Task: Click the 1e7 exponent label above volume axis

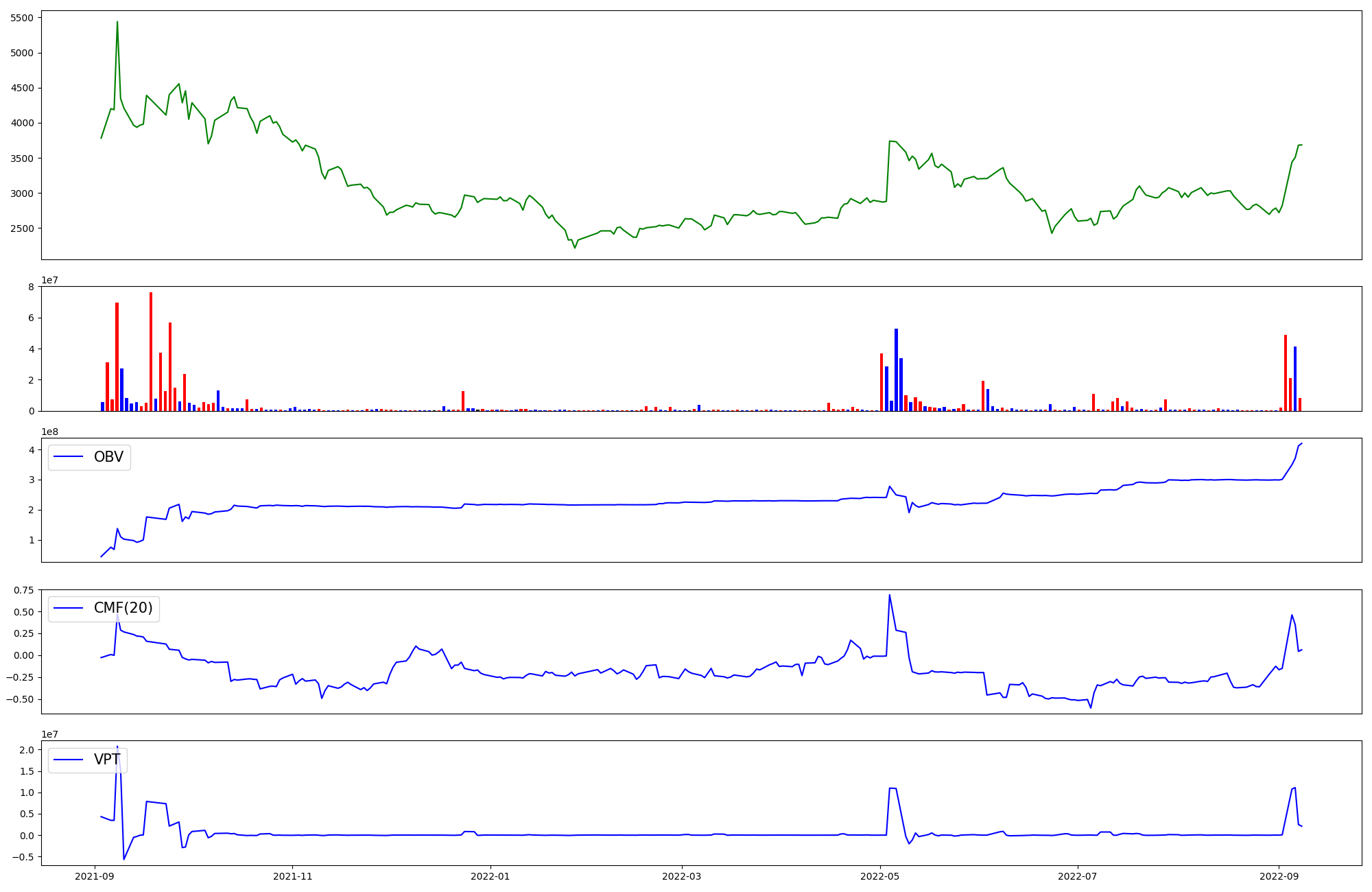Action: click(49, 280)
